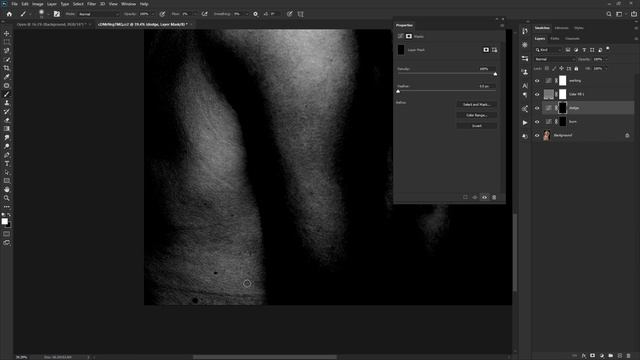
Task: Hide the Color Fill 1 layer
Action: 537,94
